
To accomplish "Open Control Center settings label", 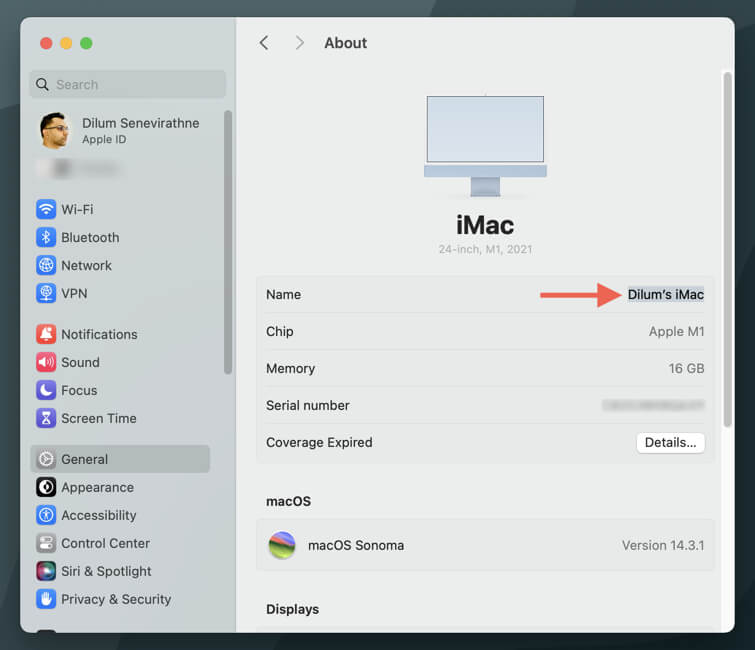I will (x=105, y=543).
